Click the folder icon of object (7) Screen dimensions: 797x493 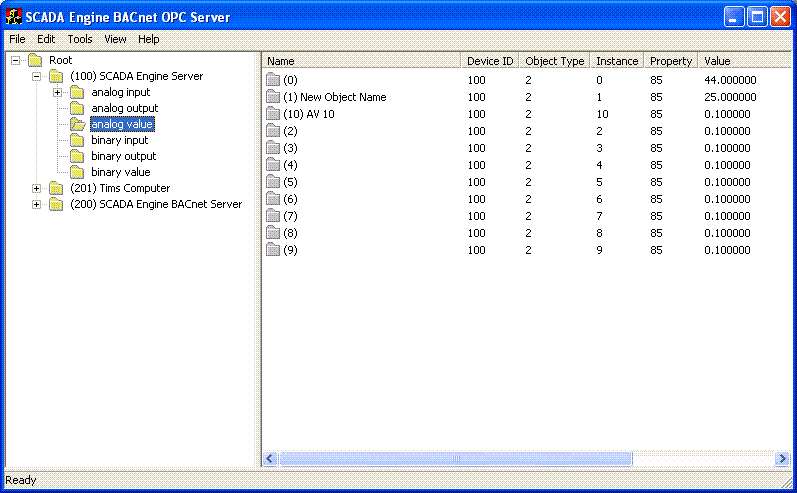[x=273, y=216]
